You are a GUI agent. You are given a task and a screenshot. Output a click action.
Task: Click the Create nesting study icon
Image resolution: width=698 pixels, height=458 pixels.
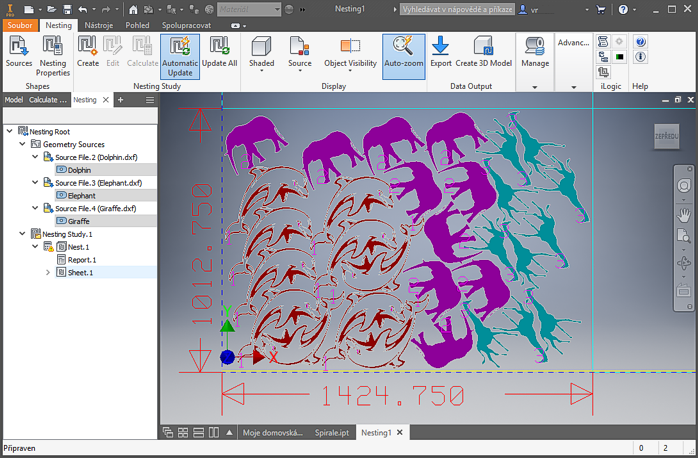(88, 52)
